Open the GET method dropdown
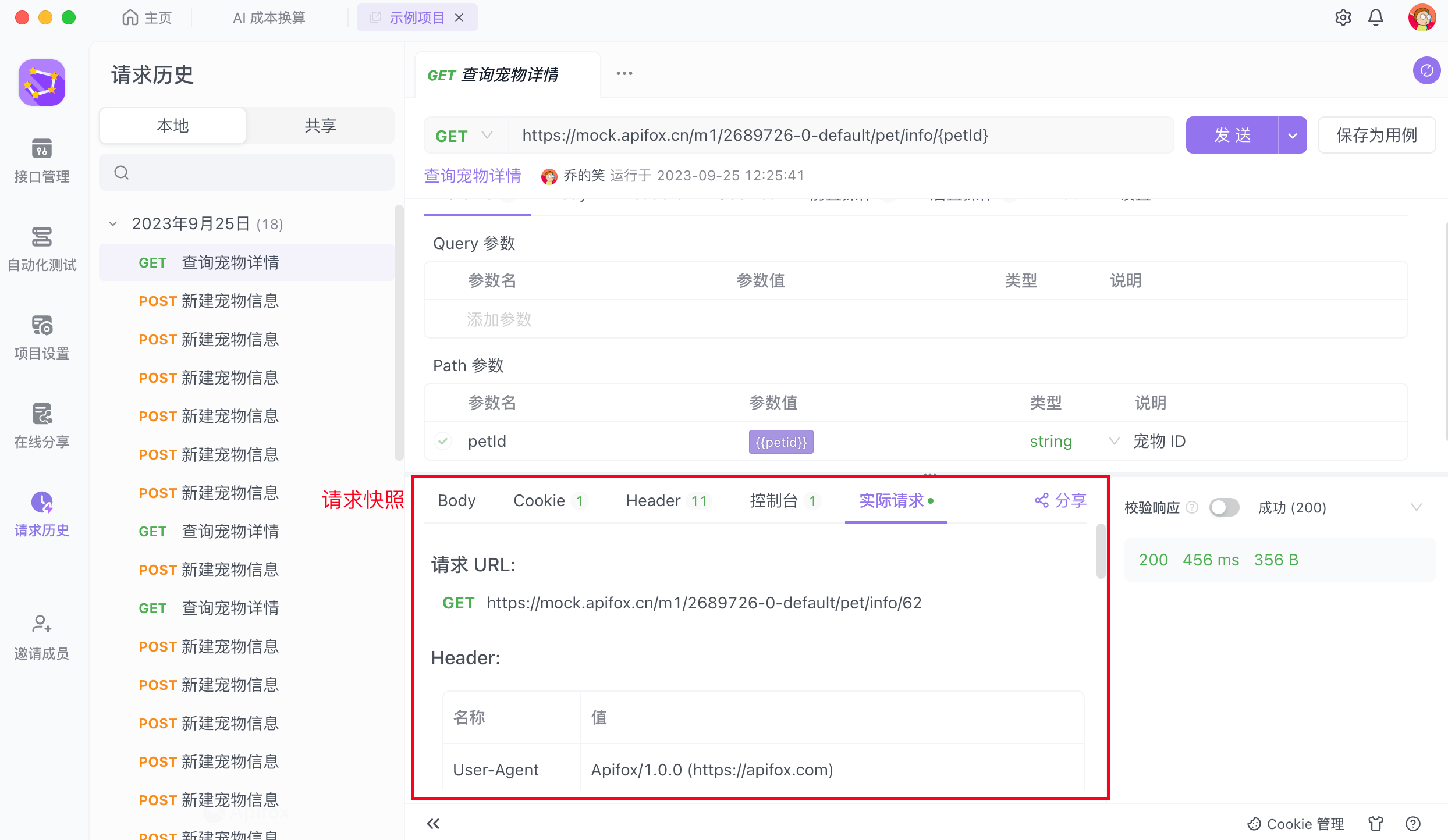 coord(464,136)
